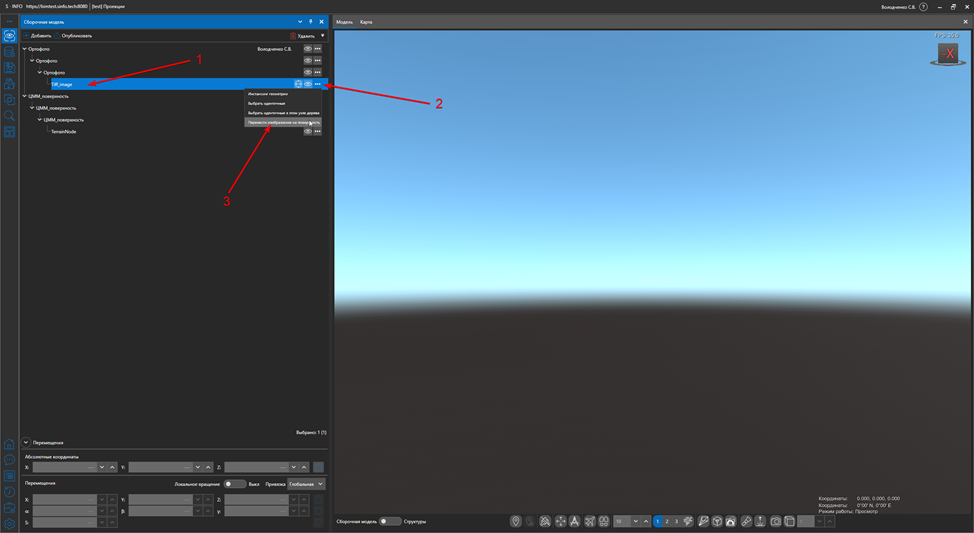Click the user name Володченко С.В. in title bar
This screenshot has height=533, width=974.
898,7
